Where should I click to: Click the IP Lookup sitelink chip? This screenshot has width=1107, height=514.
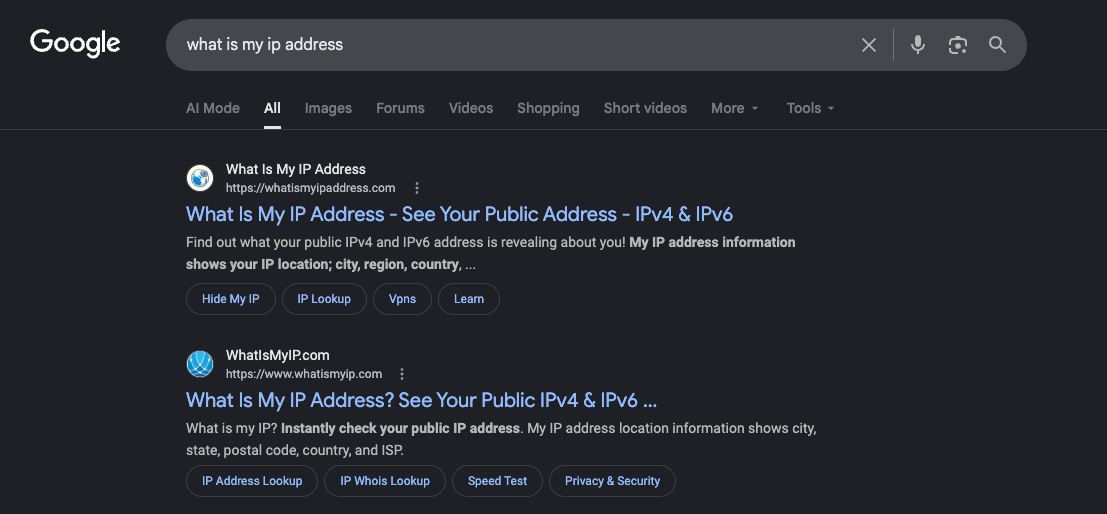click(x=324, y=299)
